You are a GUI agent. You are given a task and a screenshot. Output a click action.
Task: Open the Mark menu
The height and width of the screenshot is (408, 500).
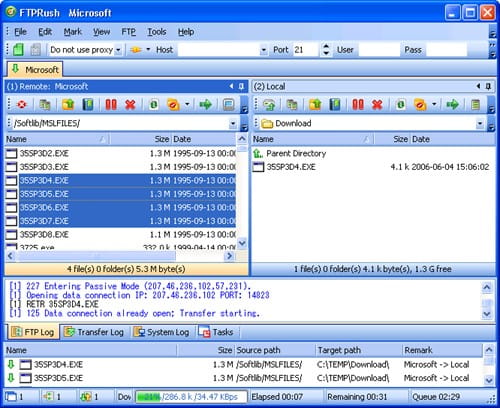73,32
